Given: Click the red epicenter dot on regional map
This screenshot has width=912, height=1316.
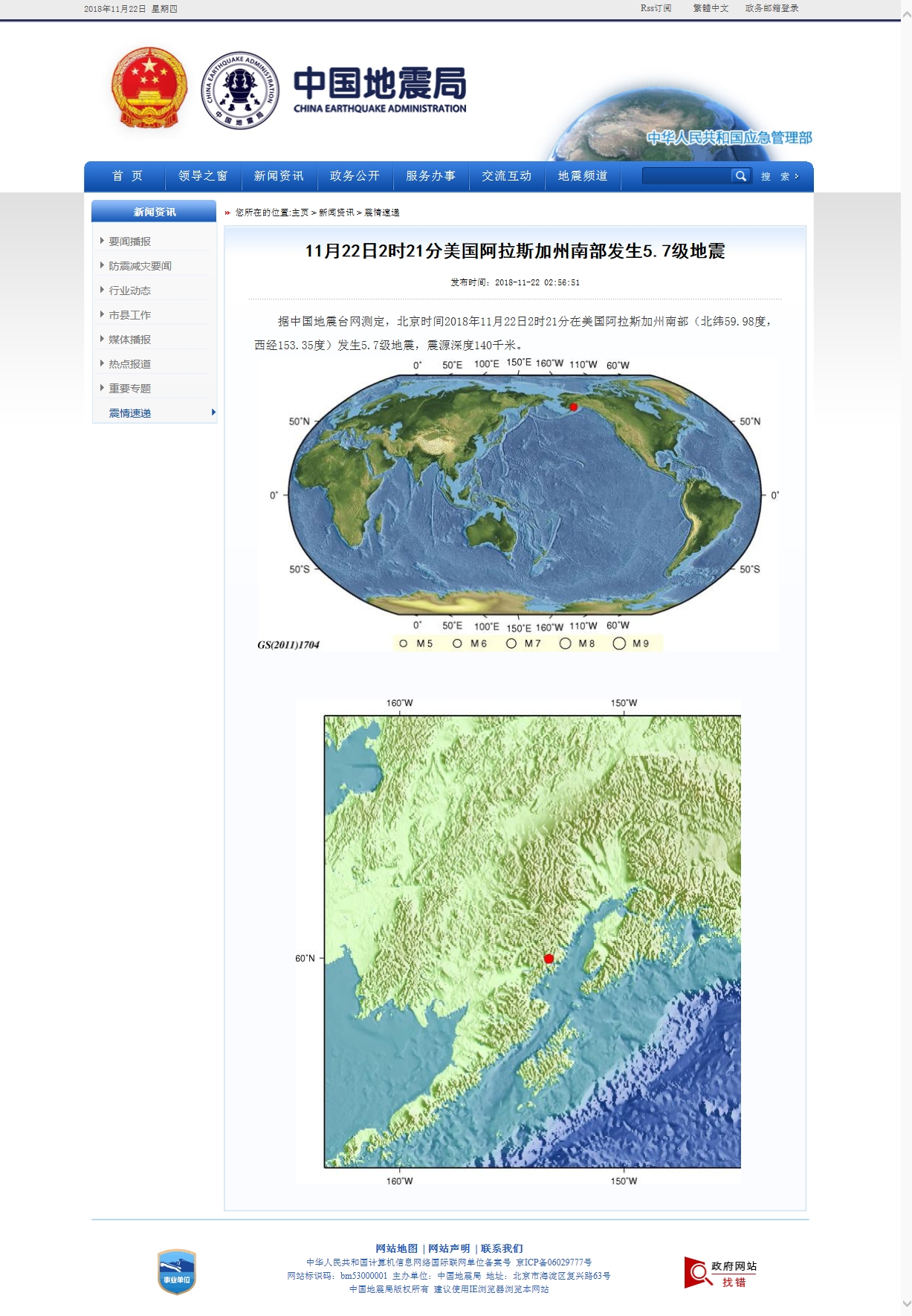Looking at the screenshot, I should [549, 959].
